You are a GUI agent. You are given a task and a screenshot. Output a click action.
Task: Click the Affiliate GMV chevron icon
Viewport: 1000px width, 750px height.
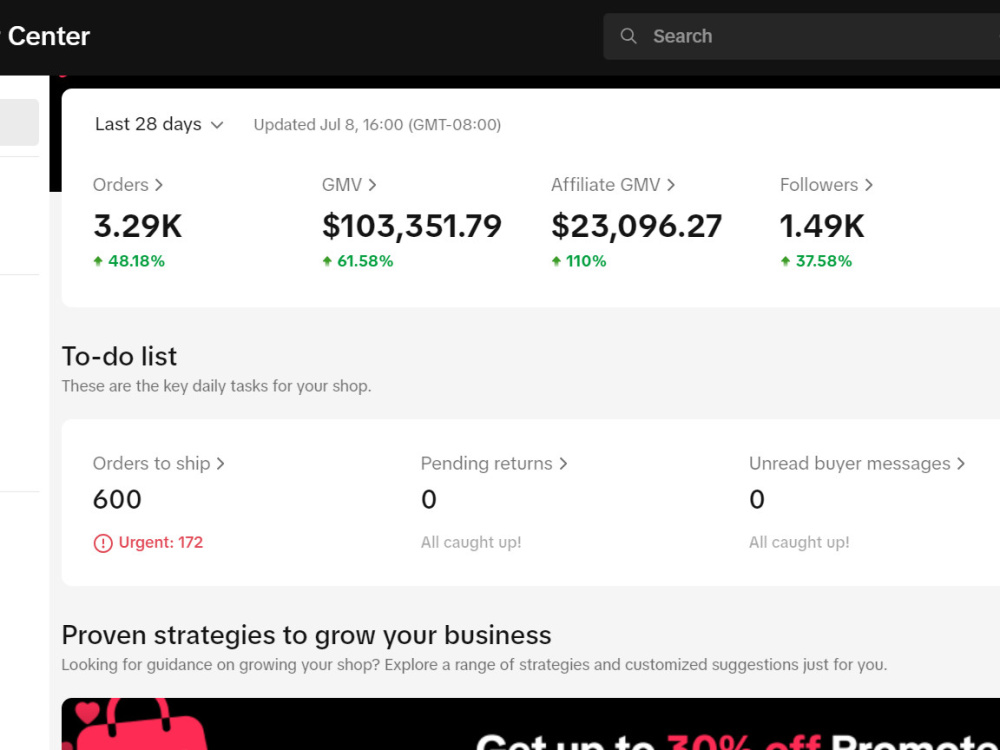pos(671,185)
